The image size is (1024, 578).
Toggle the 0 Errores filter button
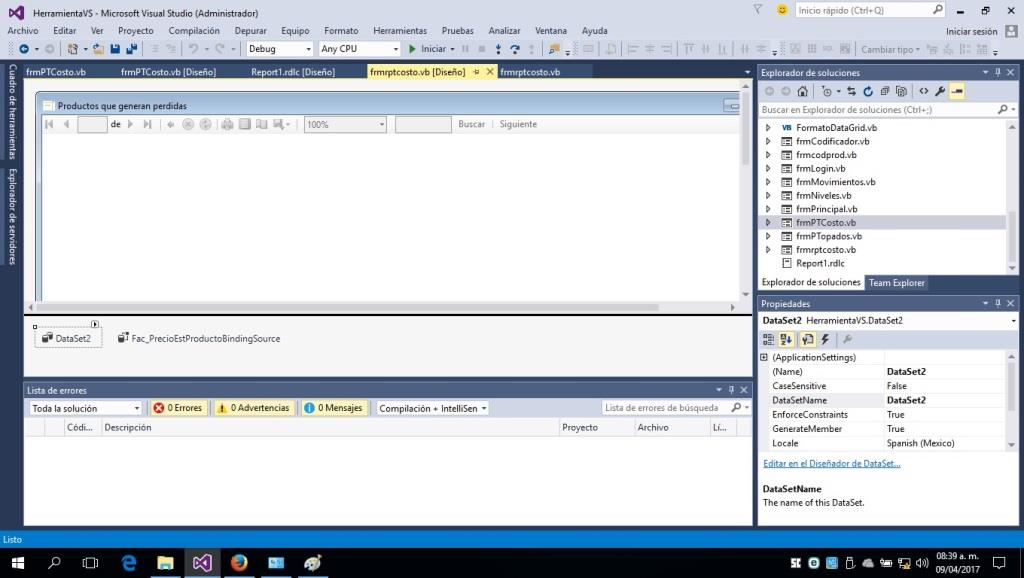tap(178, 408)
